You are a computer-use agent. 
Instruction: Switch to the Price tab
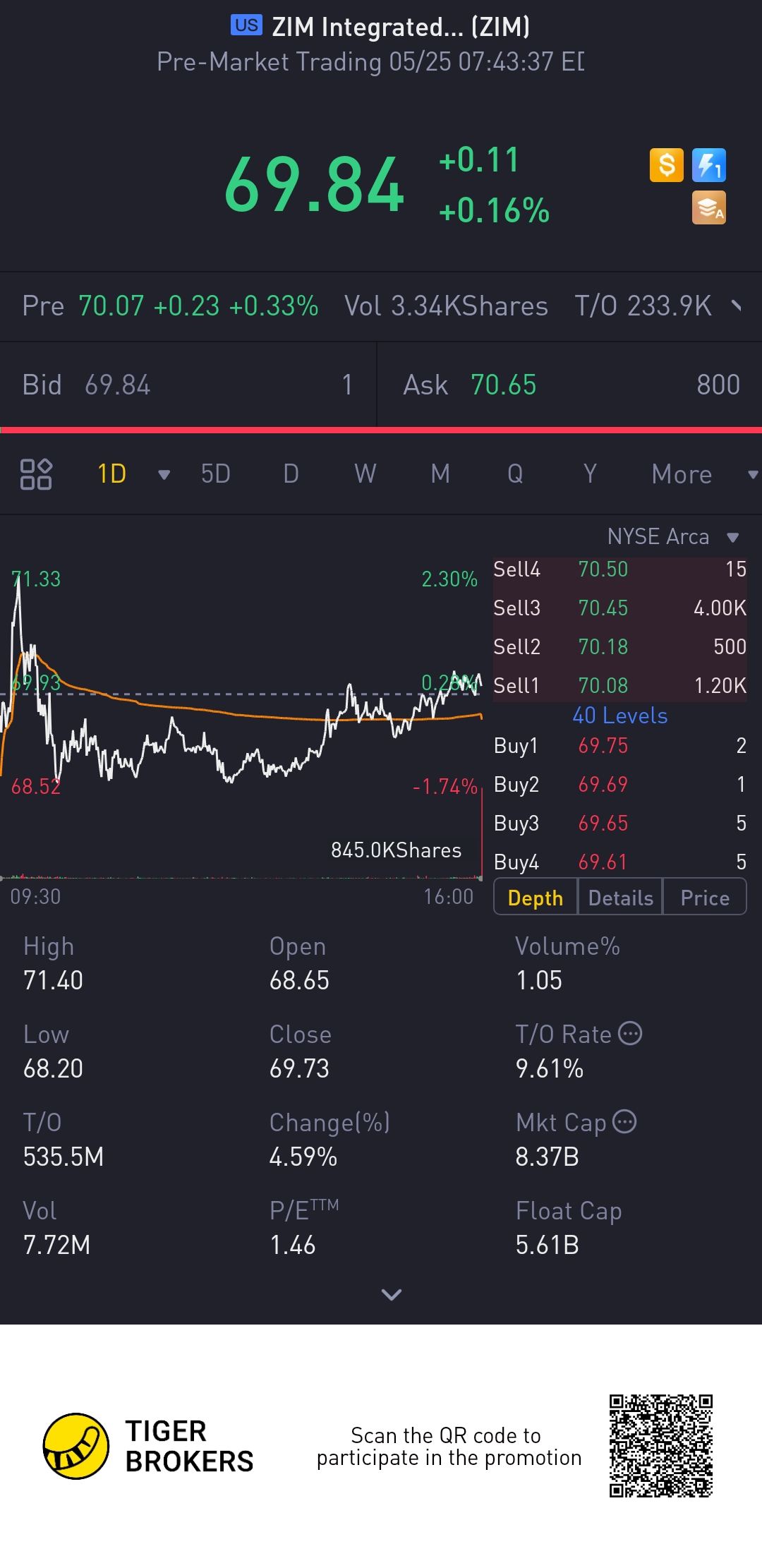705,898
